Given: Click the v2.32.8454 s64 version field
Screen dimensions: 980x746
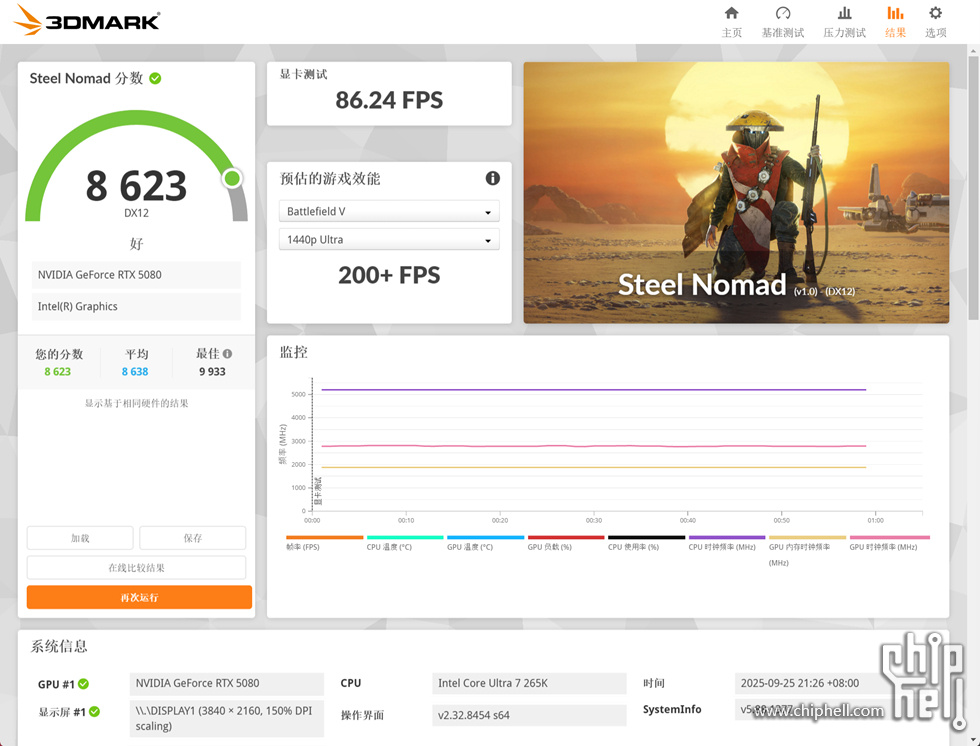Looking at the screenshot, I should pos(529,715).
